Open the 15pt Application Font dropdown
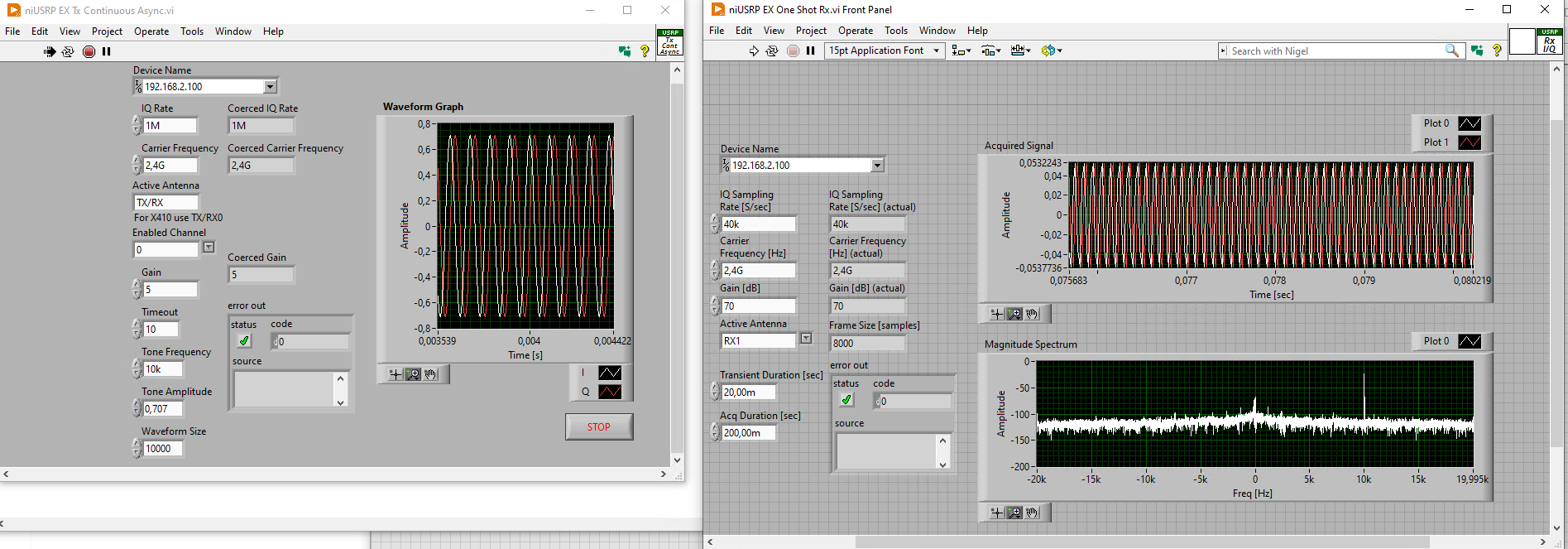 point(885,51)
